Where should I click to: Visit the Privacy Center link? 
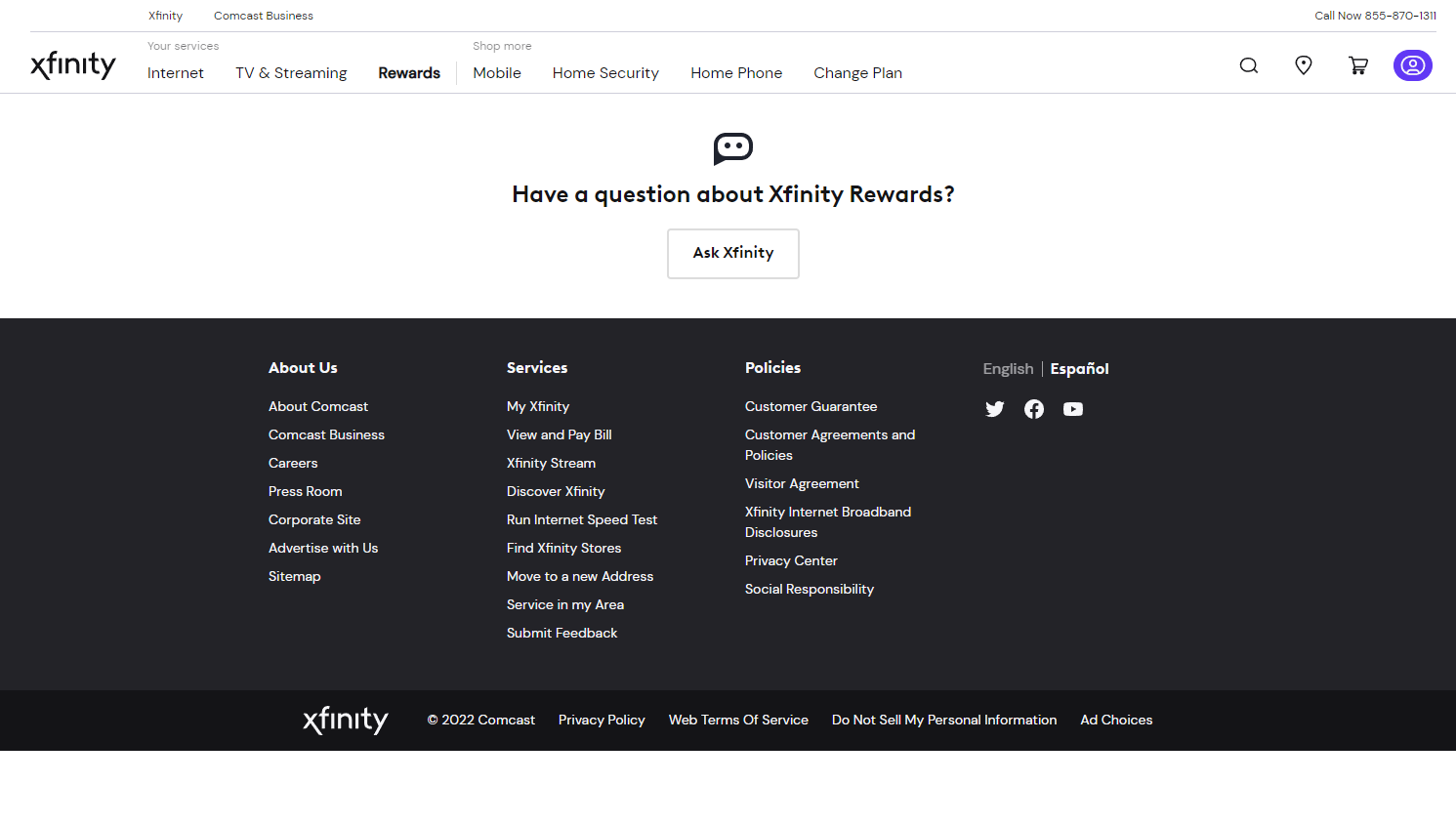pyautogui.click(x=791, y=561)
